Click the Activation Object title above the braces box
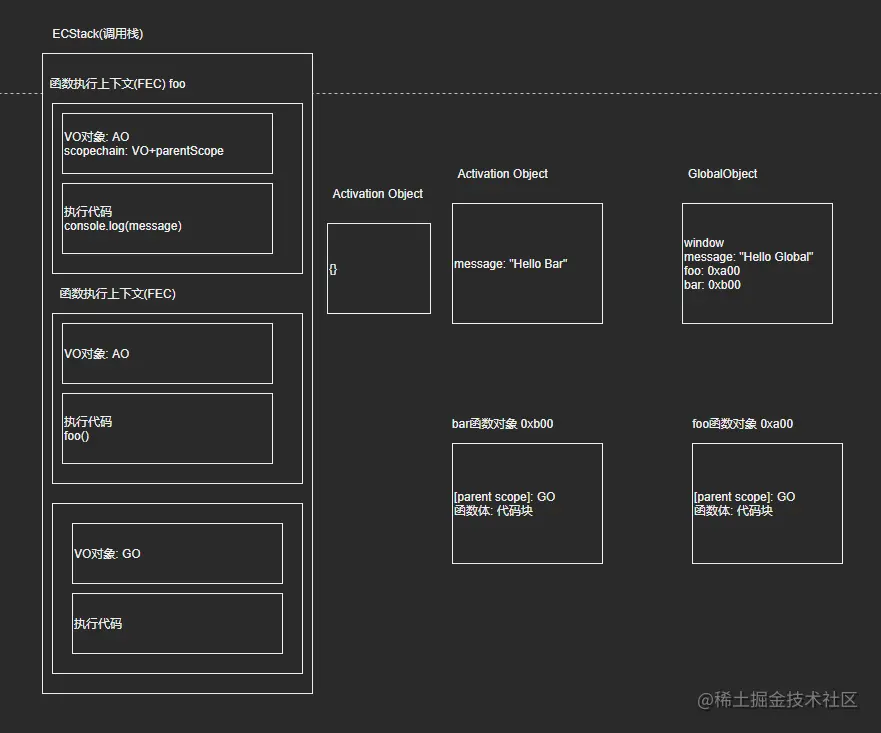Screen dimensions: 881x733 (378, 194)
